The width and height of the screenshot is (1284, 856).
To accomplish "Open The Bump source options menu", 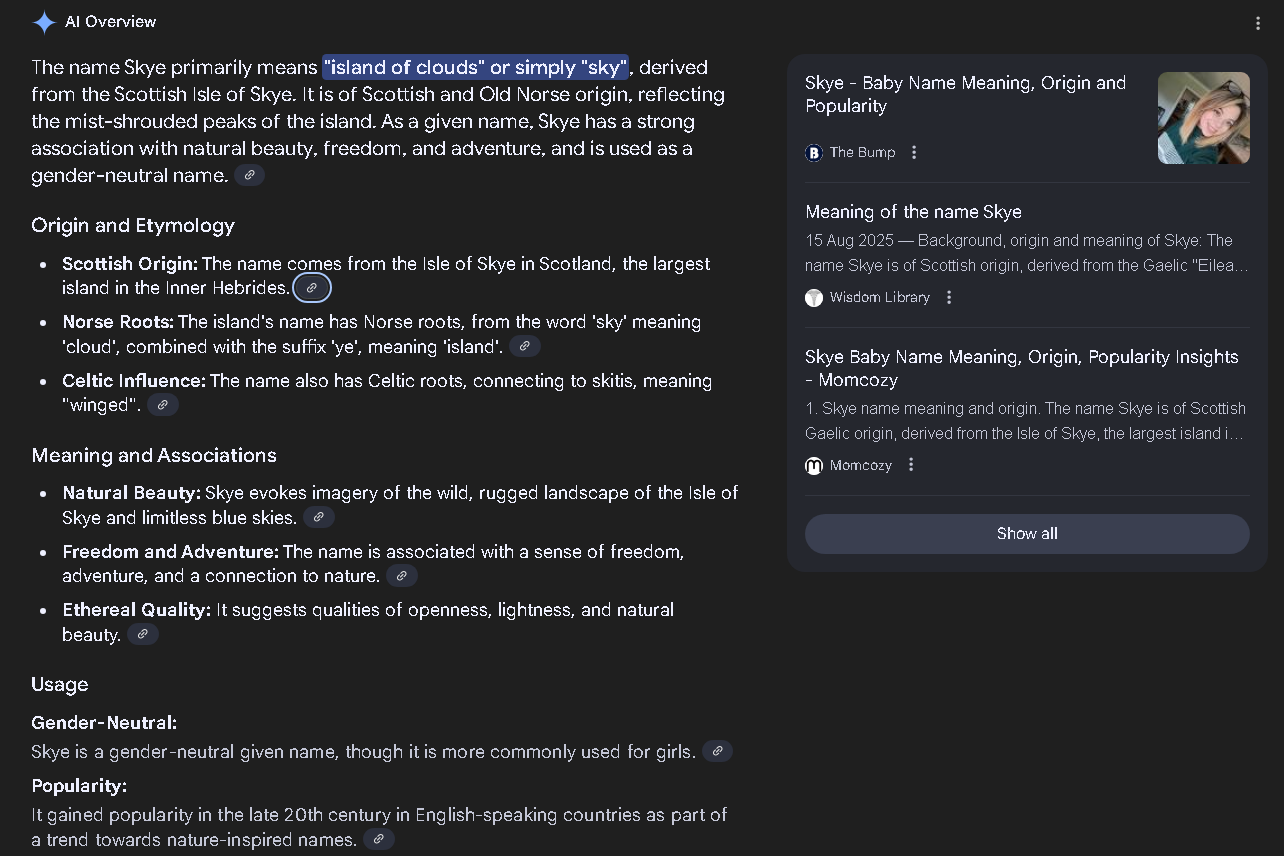I will tap(914, 153).
